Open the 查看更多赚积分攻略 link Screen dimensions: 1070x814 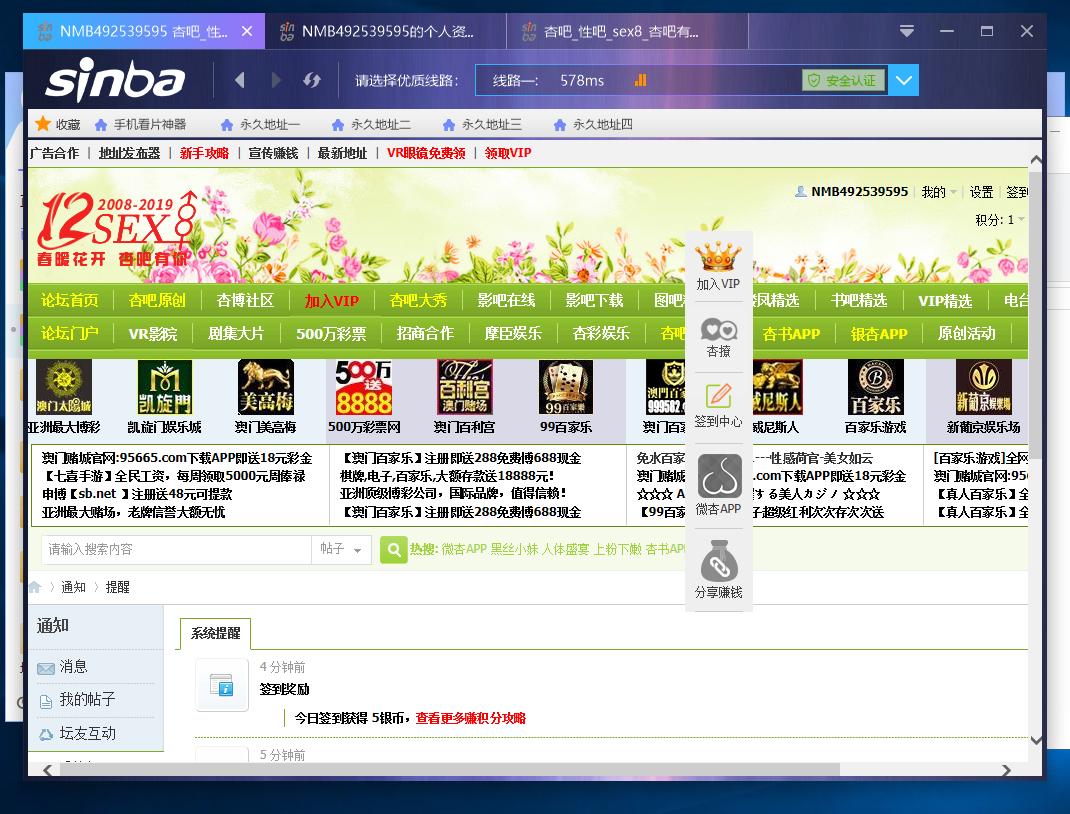click(470, 718)
